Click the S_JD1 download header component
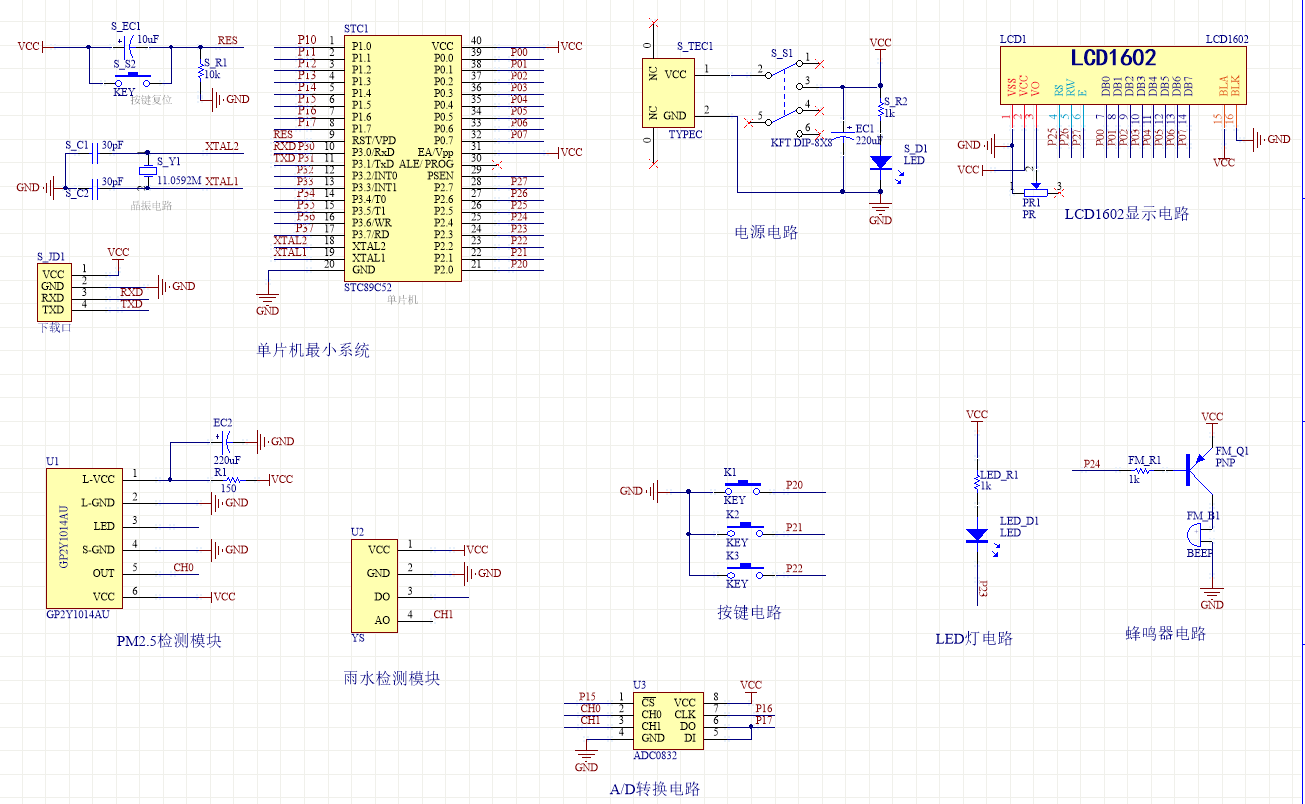Image resolution: width=1305 pixels, height=804 pixels. tap(53, 291)
